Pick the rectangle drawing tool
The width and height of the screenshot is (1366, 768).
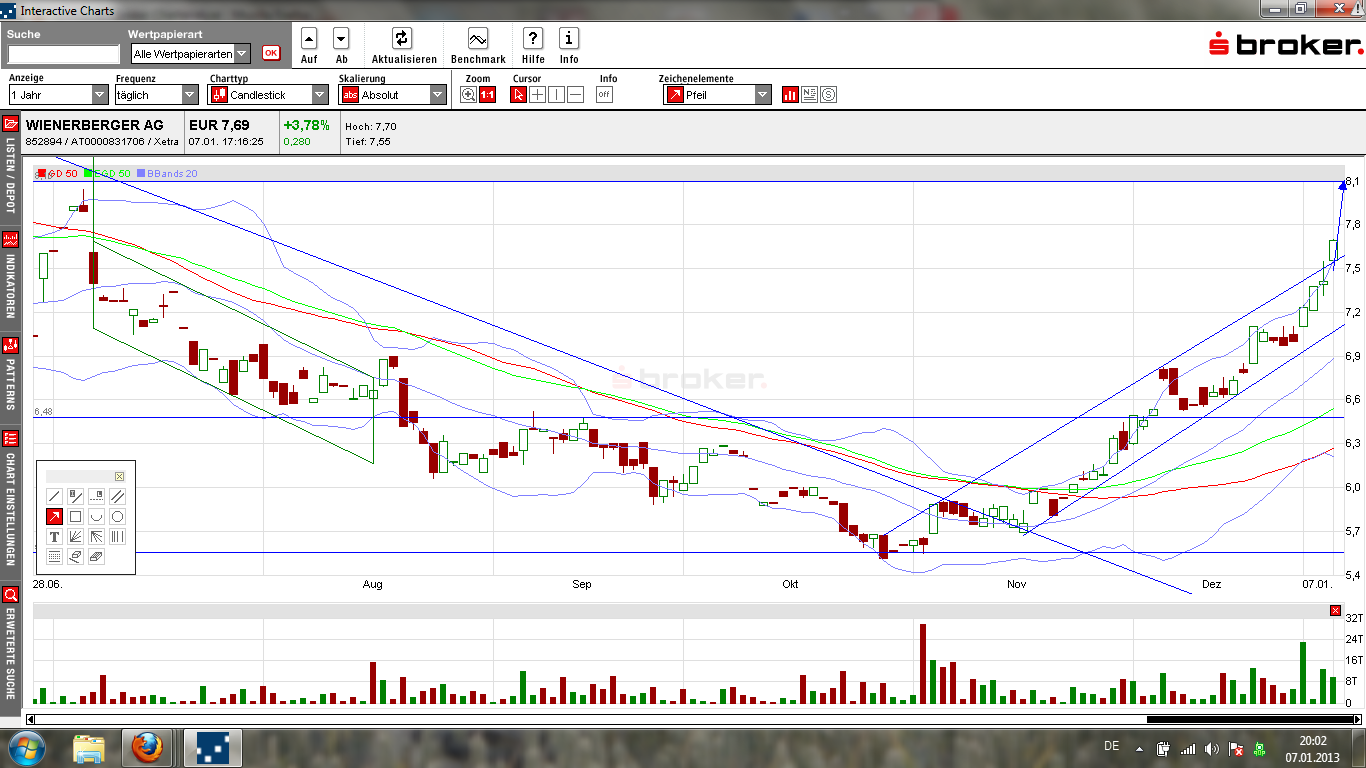pyautogui.click(x=76, y=517)
